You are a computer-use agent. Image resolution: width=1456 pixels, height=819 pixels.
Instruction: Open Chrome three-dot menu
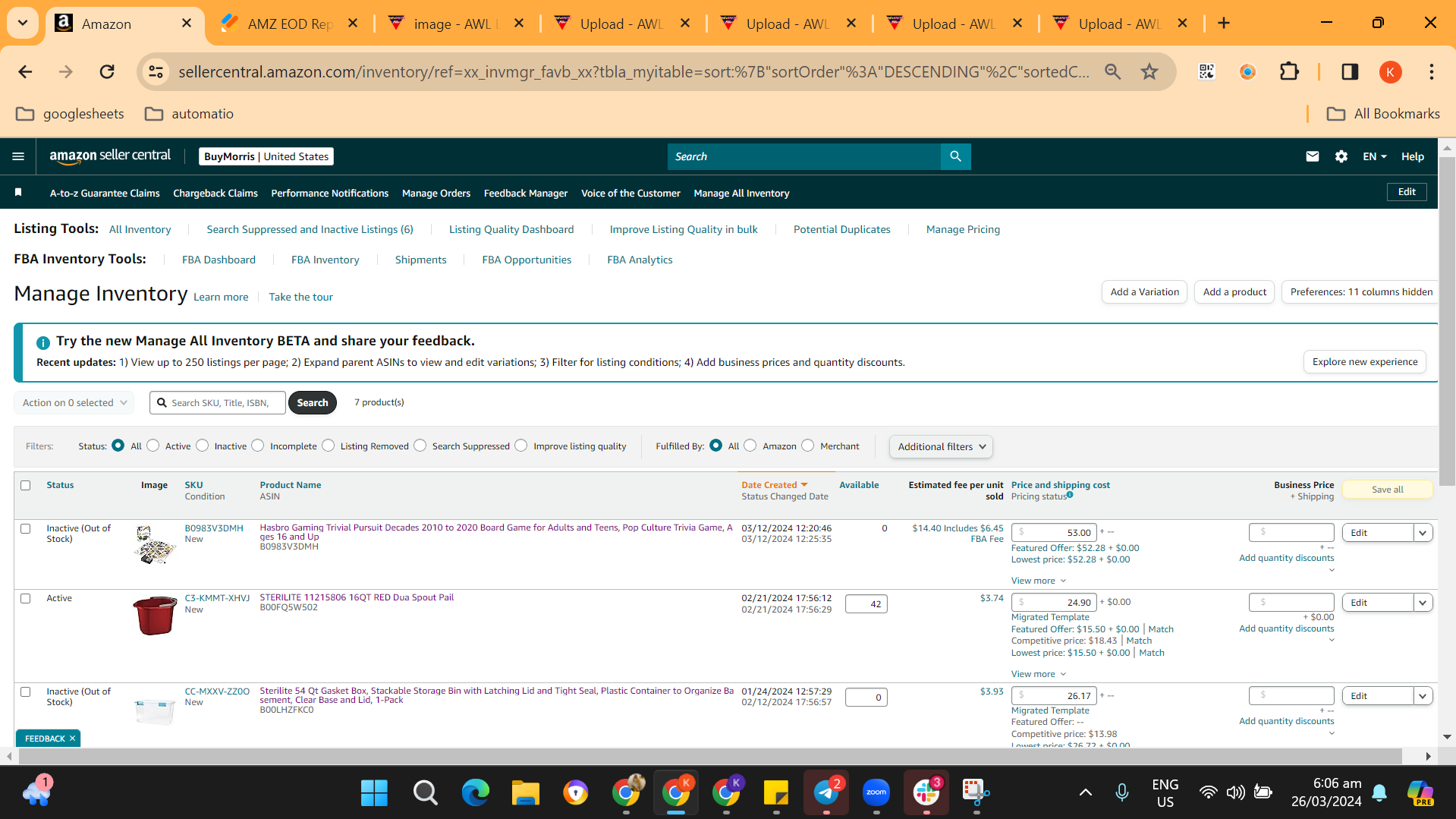click(1431, 72)
